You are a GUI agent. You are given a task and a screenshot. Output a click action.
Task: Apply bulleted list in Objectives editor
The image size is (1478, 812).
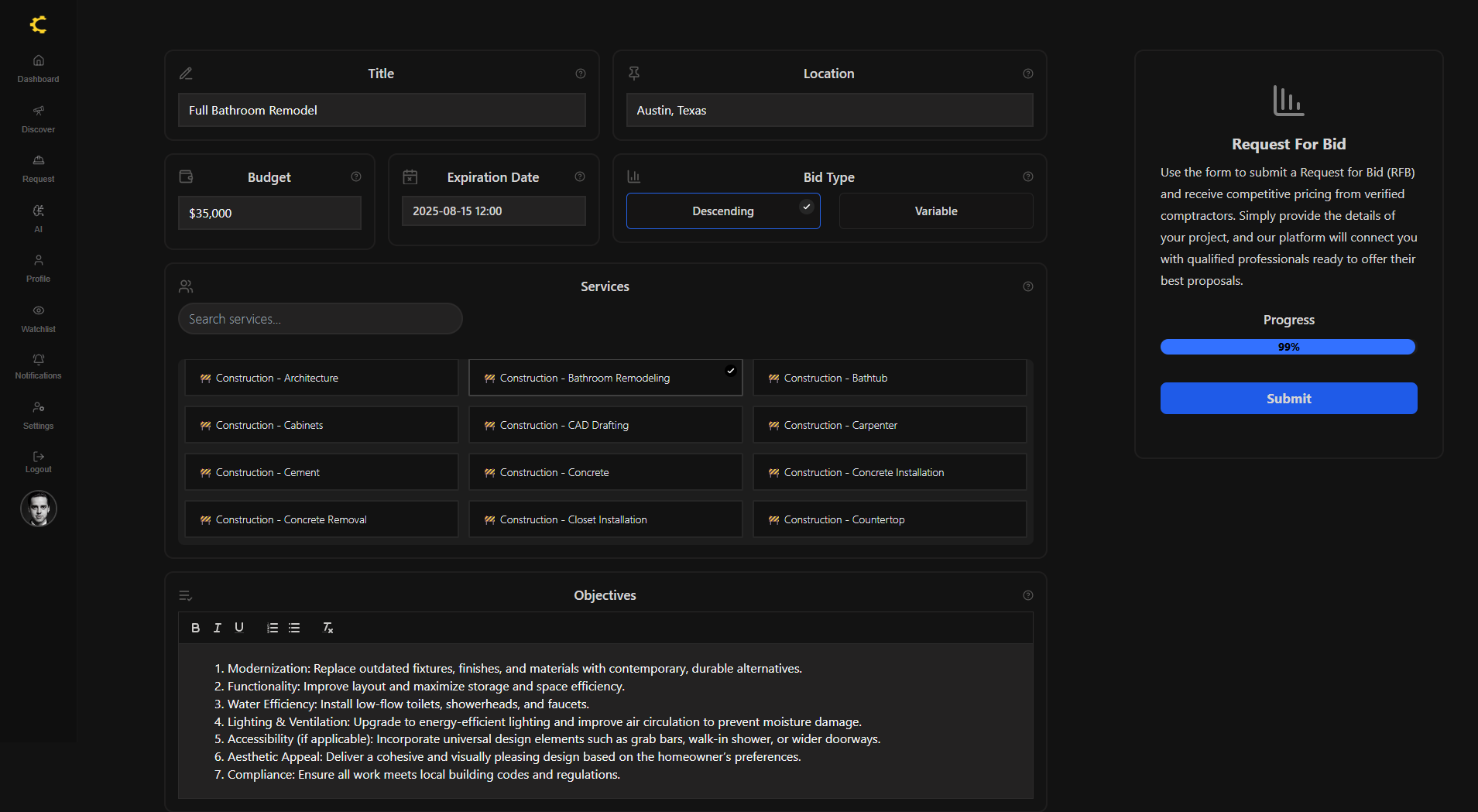(x=294, y=628)
